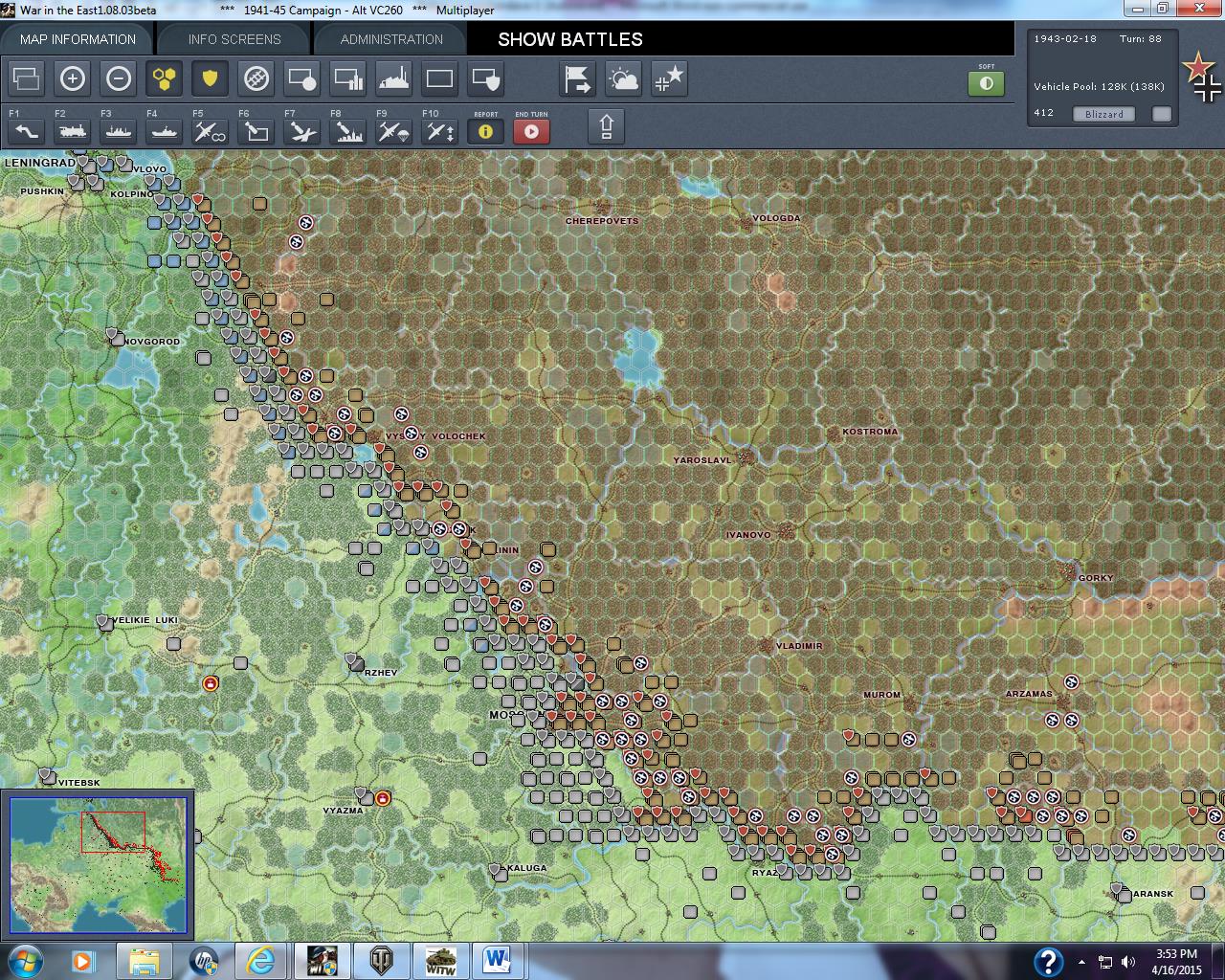Viewport: 1225px width, 980px height.
Task: Open the REPORT info button
Action: tap(485, 132)
